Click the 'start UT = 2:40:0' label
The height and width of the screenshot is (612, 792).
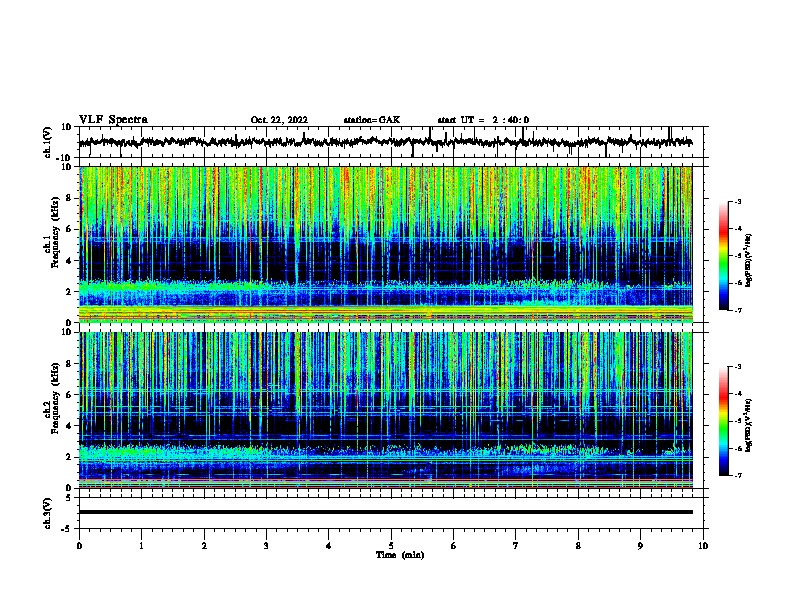coord(483,120)
